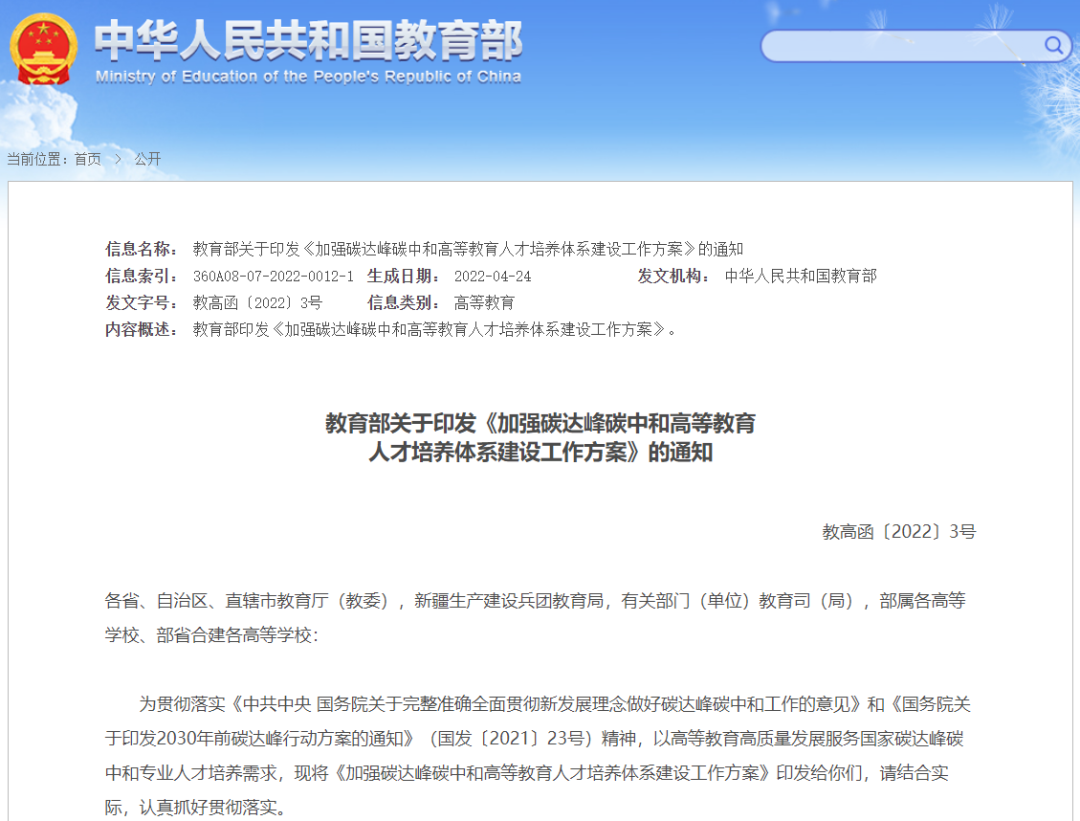
Task: Click 发文字号 value in the info table
Action: click(257, 303)
